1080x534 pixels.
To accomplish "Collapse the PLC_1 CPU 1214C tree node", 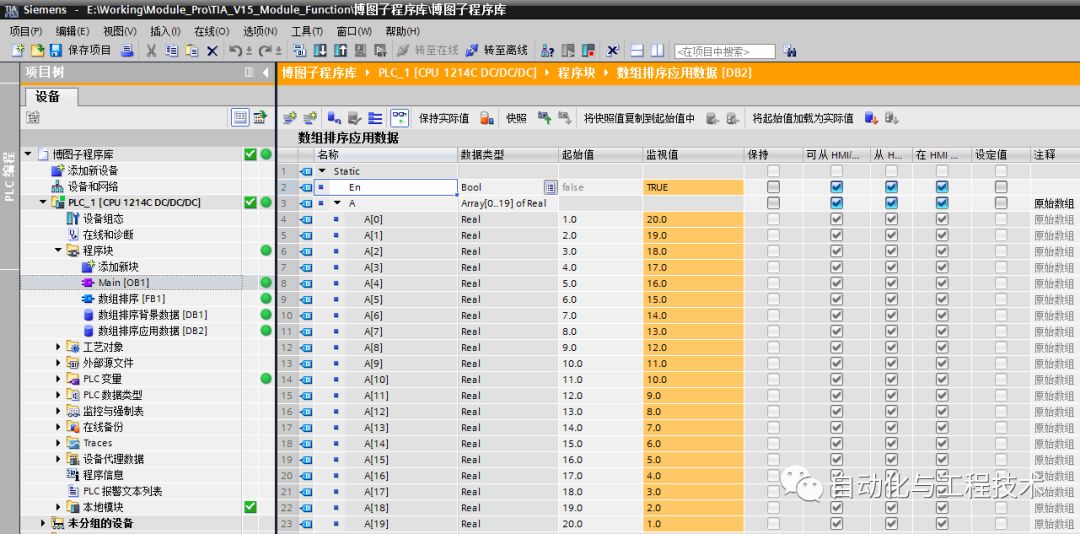I will [x=43, y=202].
